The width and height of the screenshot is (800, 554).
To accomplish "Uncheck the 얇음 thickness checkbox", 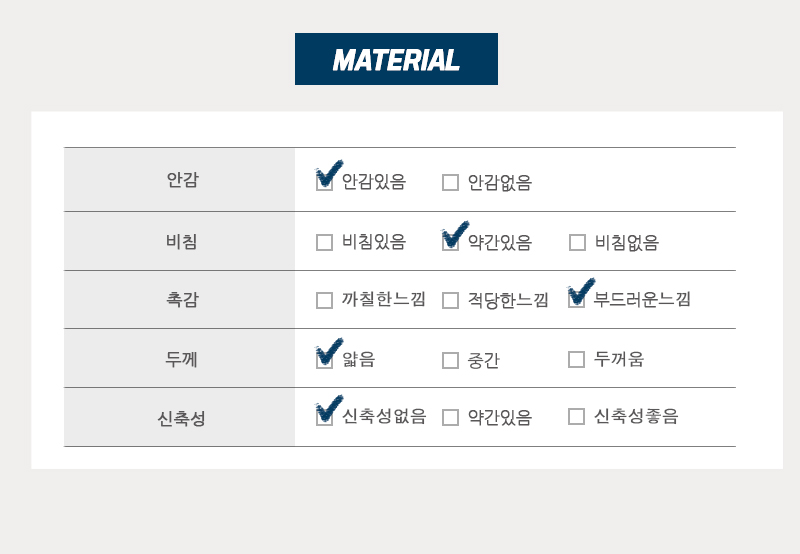I will [x=324, y=360].
